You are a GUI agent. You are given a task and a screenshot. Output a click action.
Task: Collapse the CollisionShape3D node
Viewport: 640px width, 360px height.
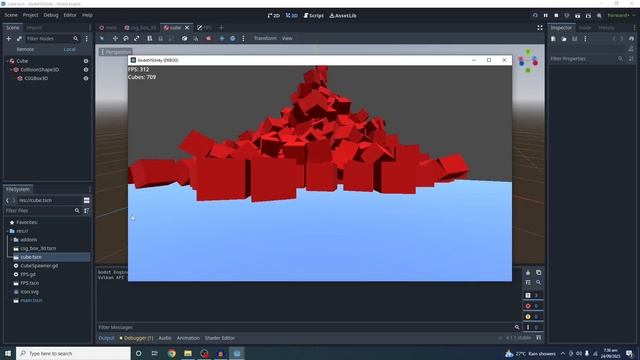coord(11,70)
